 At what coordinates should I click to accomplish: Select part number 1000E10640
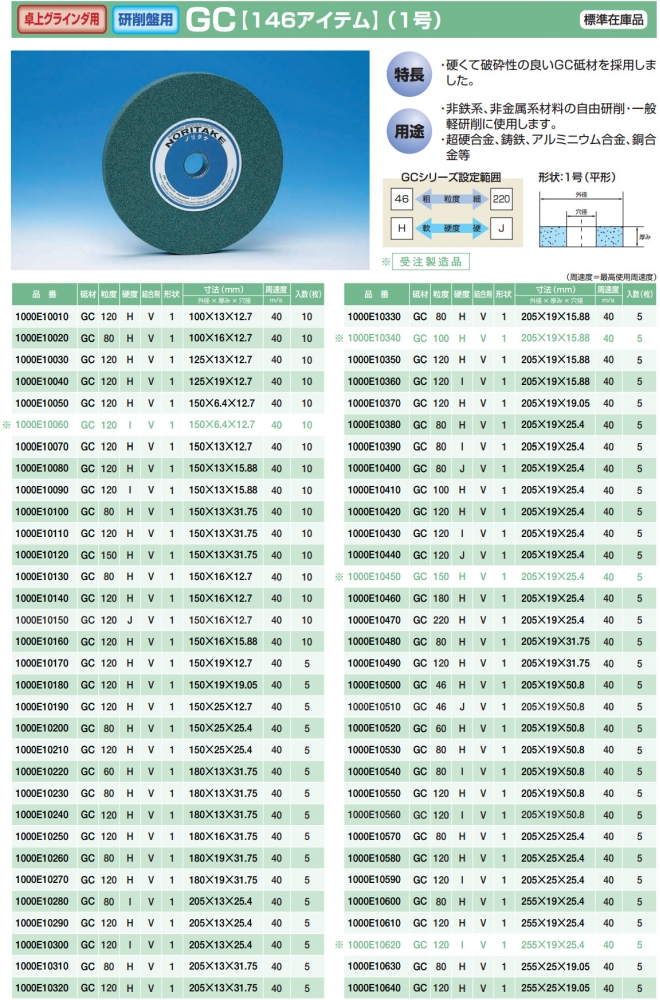[374, 988]
